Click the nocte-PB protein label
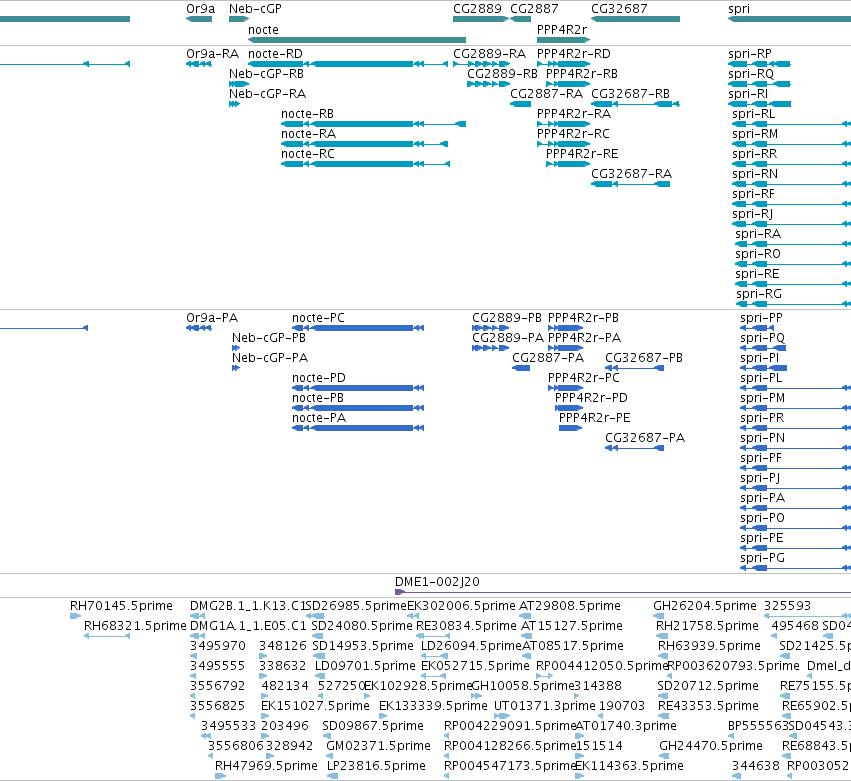This screenshot has width=851, height=781. tap(317, 398)
